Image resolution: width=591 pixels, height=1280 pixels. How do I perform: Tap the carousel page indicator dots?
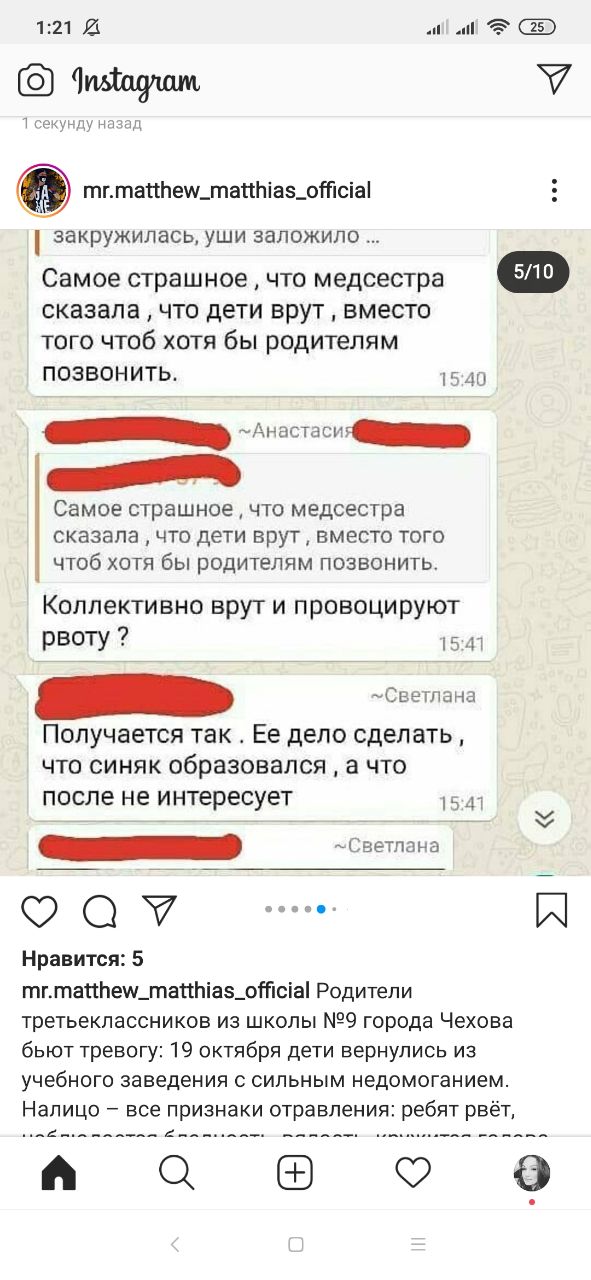point(301,909)
